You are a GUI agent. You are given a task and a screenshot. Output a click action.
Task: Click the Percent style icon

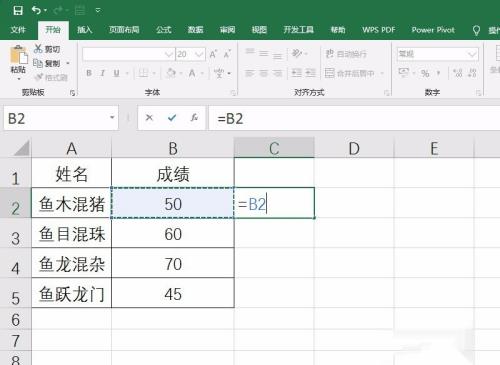425,73
